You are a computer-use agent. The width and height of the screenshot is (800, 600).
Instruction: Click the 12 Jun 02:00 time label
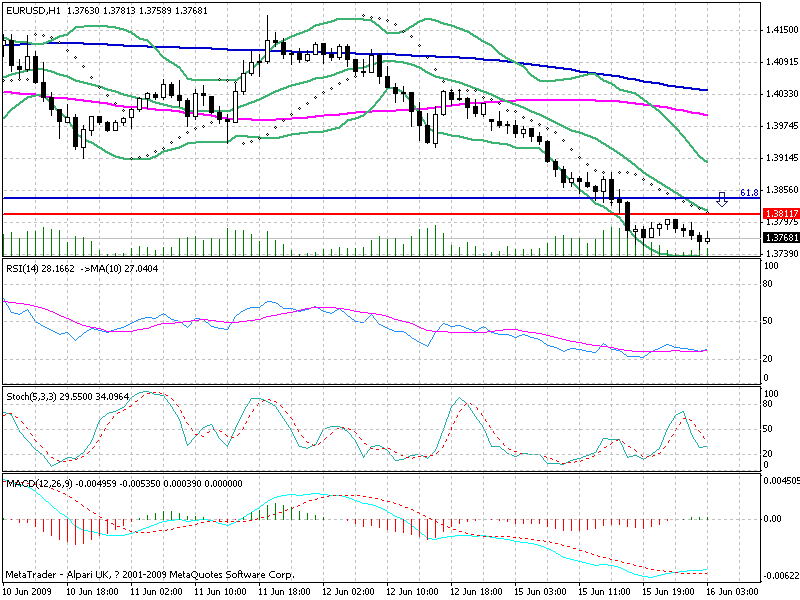pos(348,591)
